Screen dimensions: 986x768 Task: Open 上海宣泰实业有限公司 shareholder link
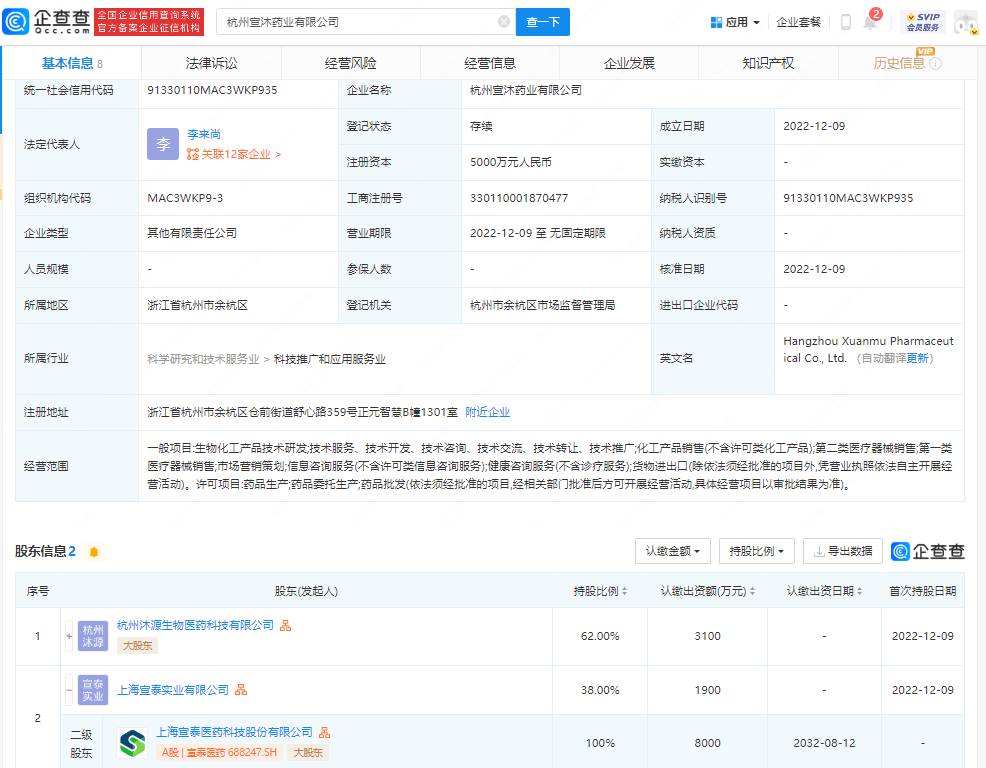(173, 690)
